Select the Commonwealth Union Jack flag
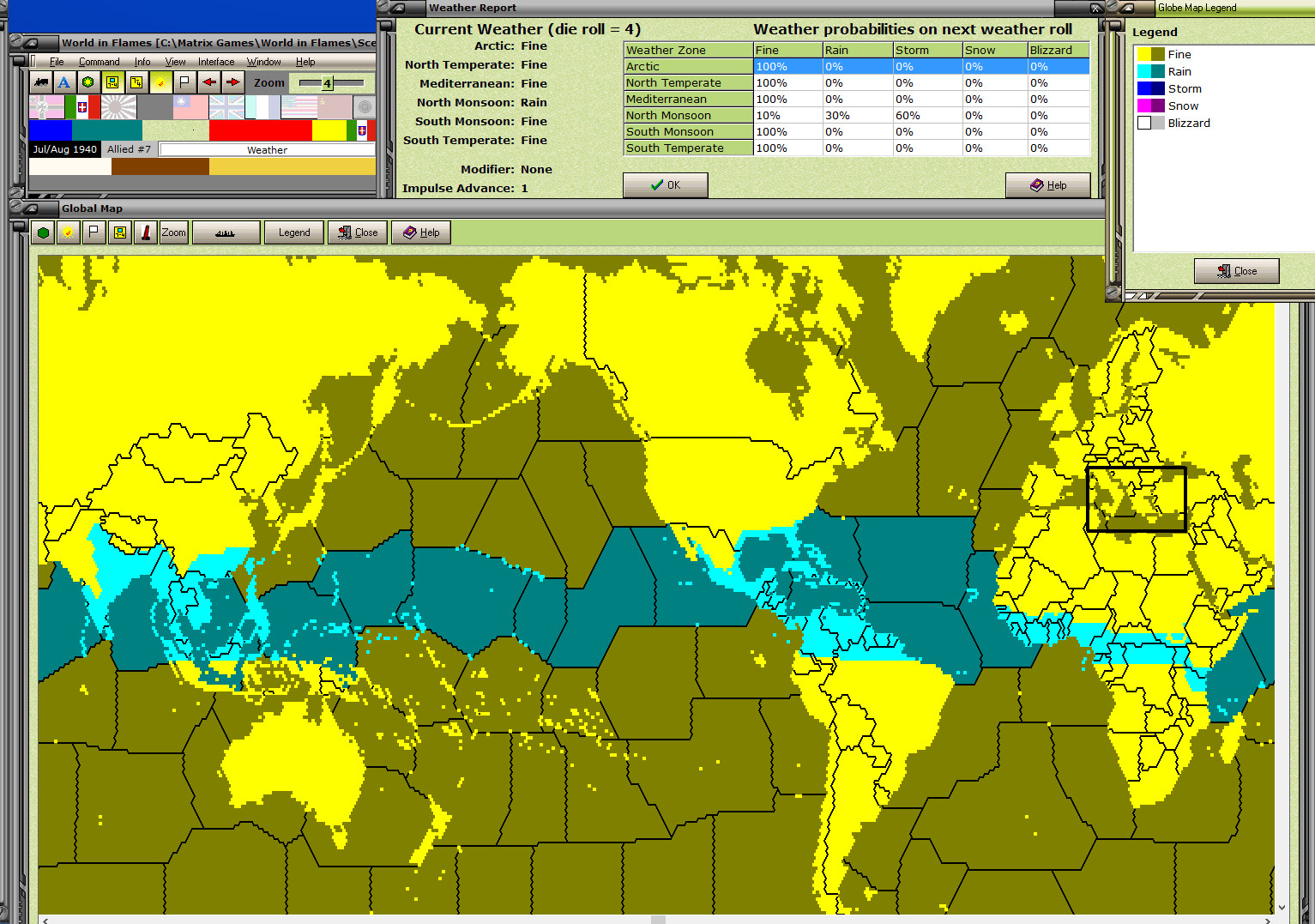This screenshot has width=1315, height=924. pos(226,106)
